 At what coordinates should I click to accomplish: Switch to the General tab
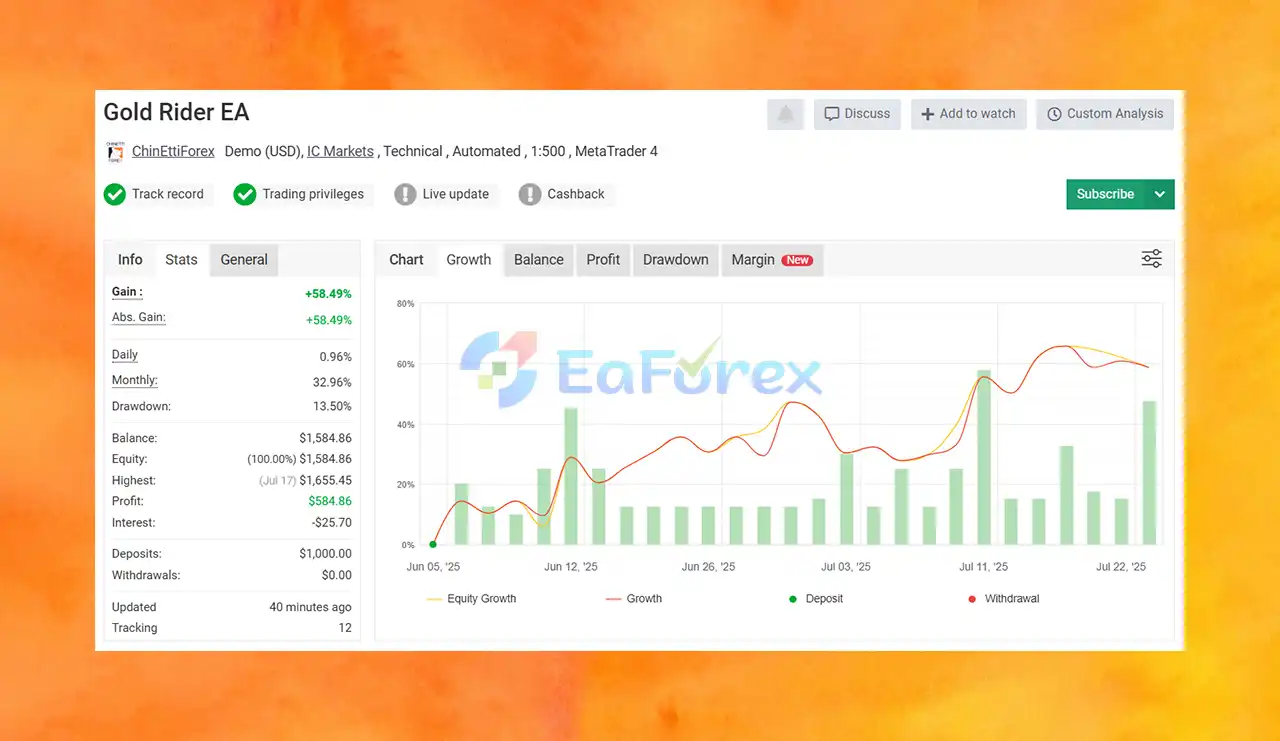(x=244, y=259)
